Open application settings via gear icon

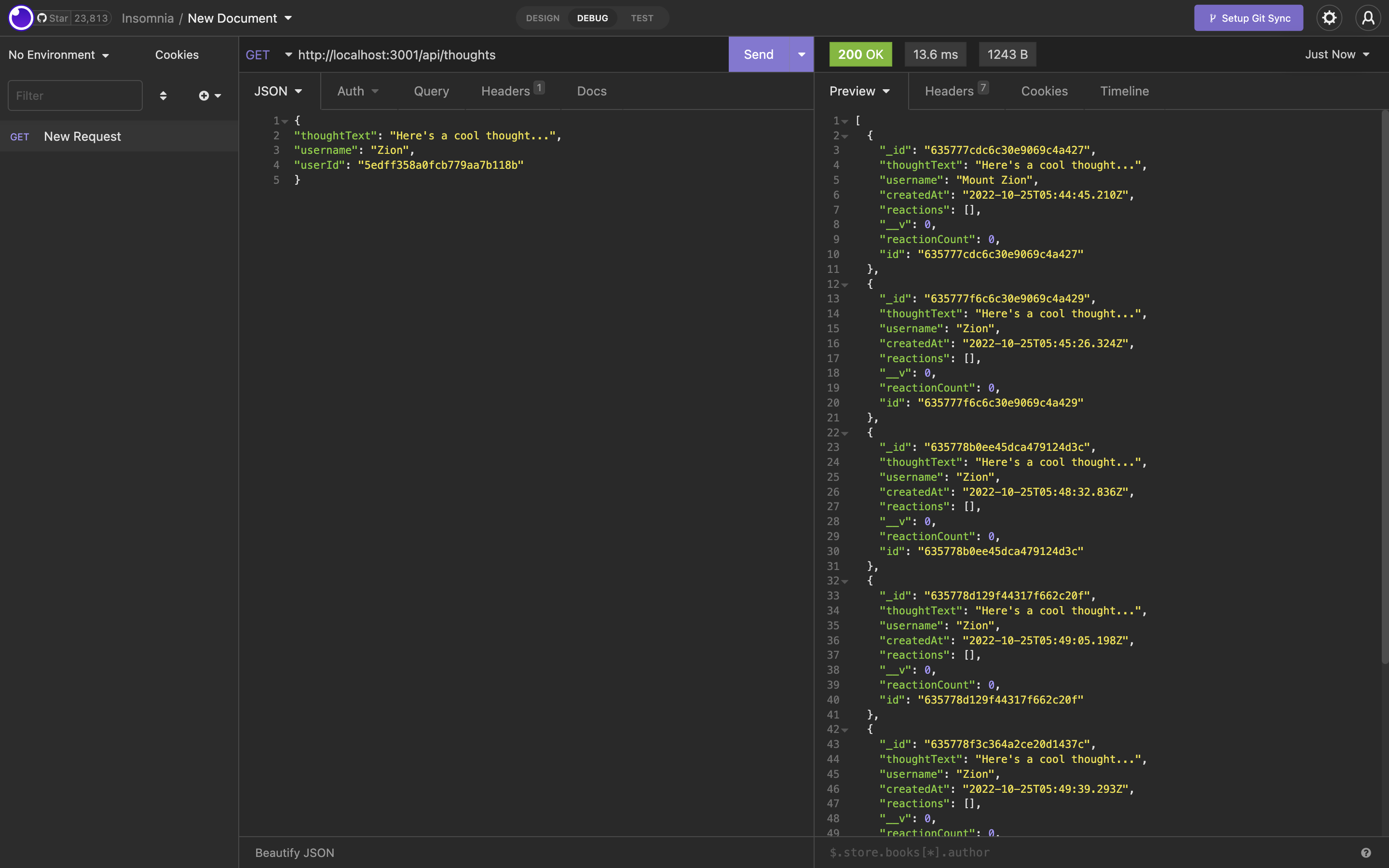tap(1329, 18)
